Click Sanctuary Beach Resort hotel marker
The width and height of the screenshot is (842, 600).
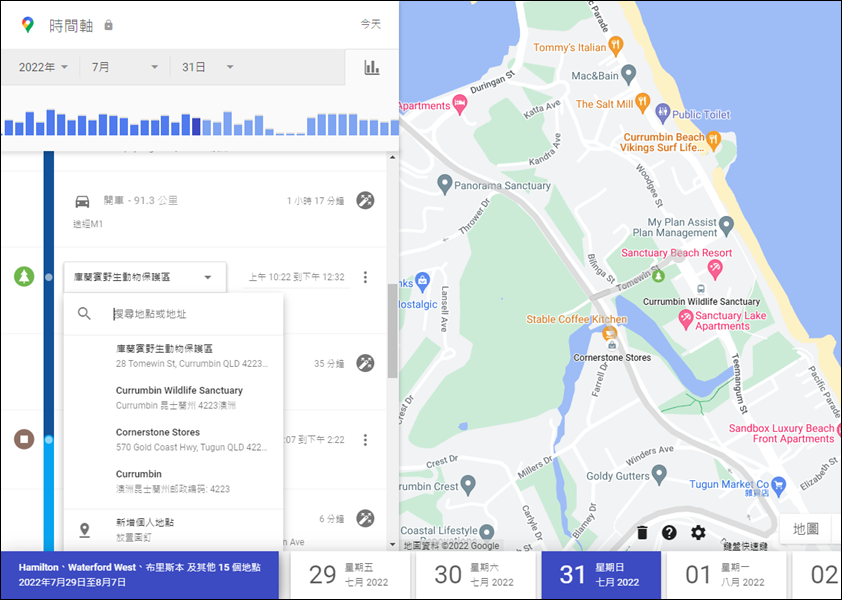[715, 269]
